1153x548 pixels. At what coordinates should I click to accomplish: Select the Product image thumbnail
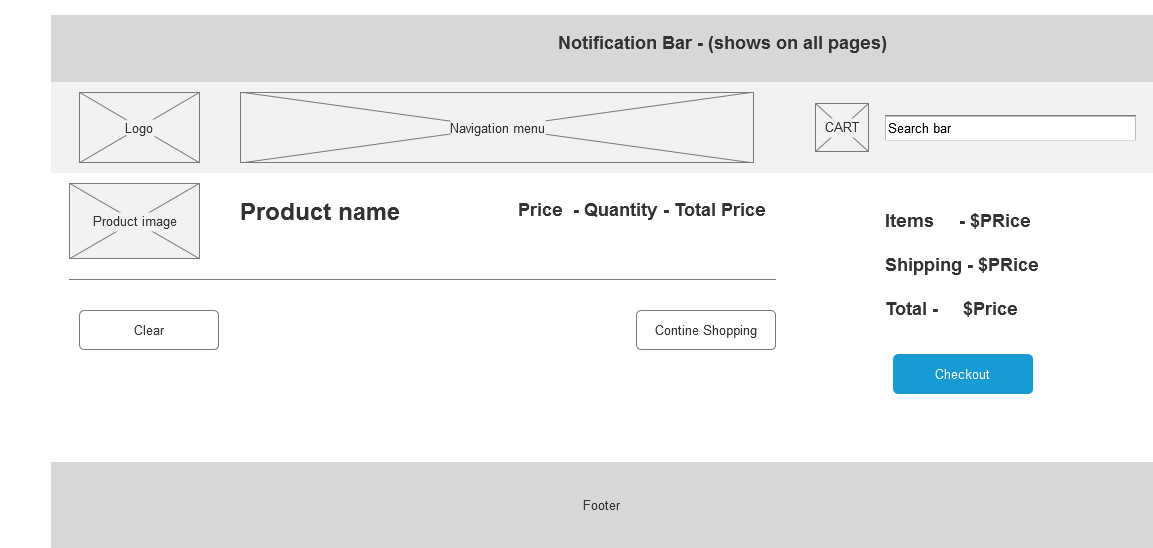click(x=134, y=221)
